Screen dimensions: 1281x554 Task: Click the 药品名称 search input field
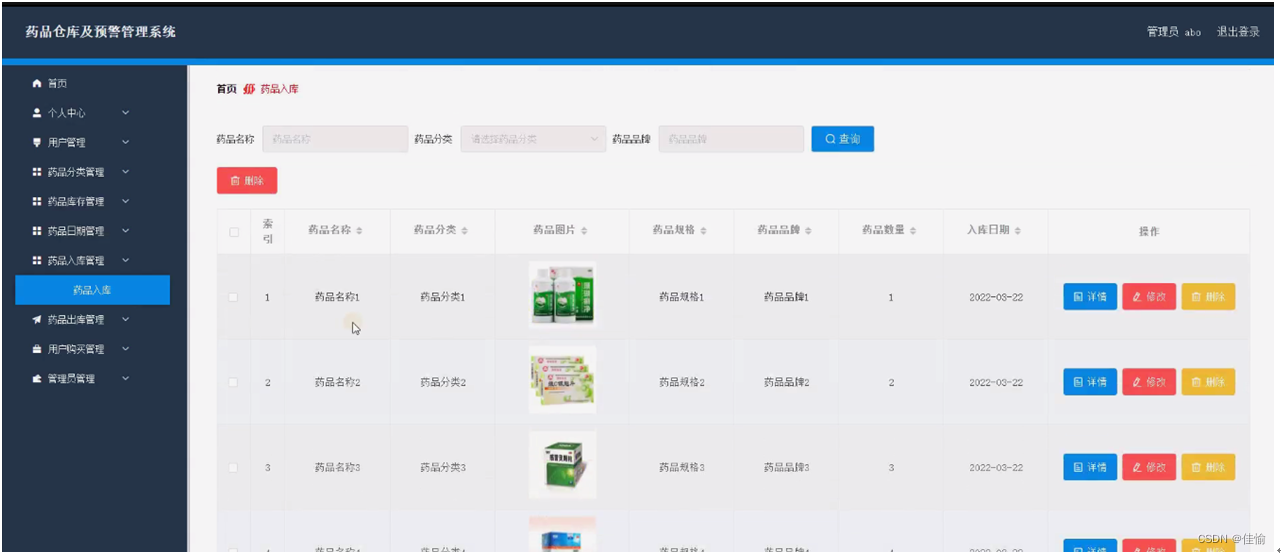tap(335, 139)
